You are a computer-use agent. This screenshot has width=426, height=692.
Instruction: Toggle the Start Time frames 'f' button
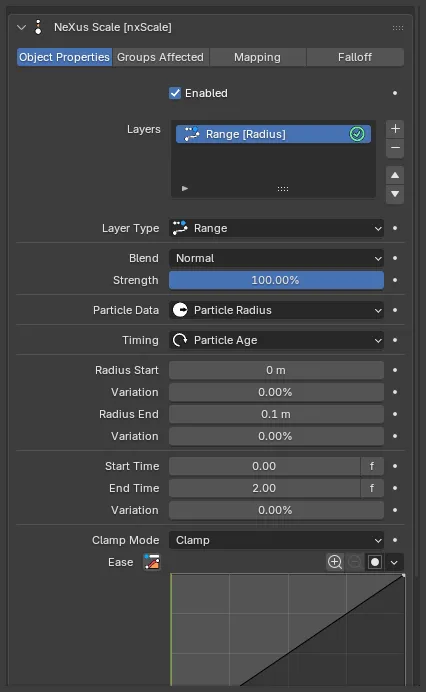coord(372,466)
